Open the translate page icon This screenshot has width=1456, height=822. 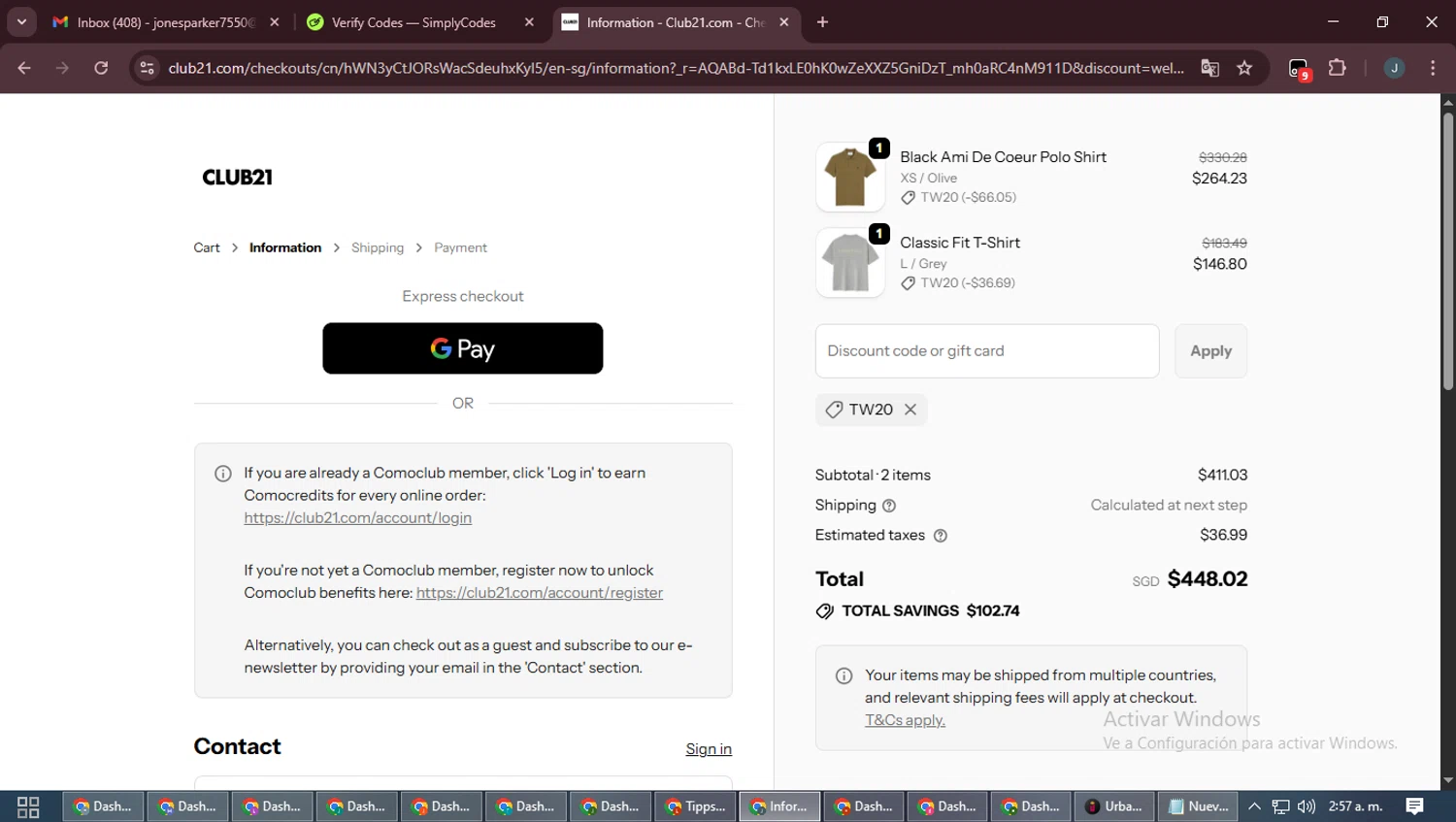tap(1210, 68)
